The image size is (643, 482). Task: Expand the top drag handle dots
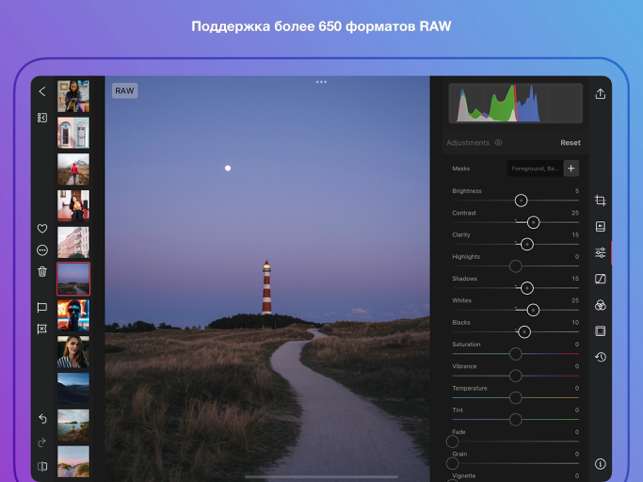[321, 82]
